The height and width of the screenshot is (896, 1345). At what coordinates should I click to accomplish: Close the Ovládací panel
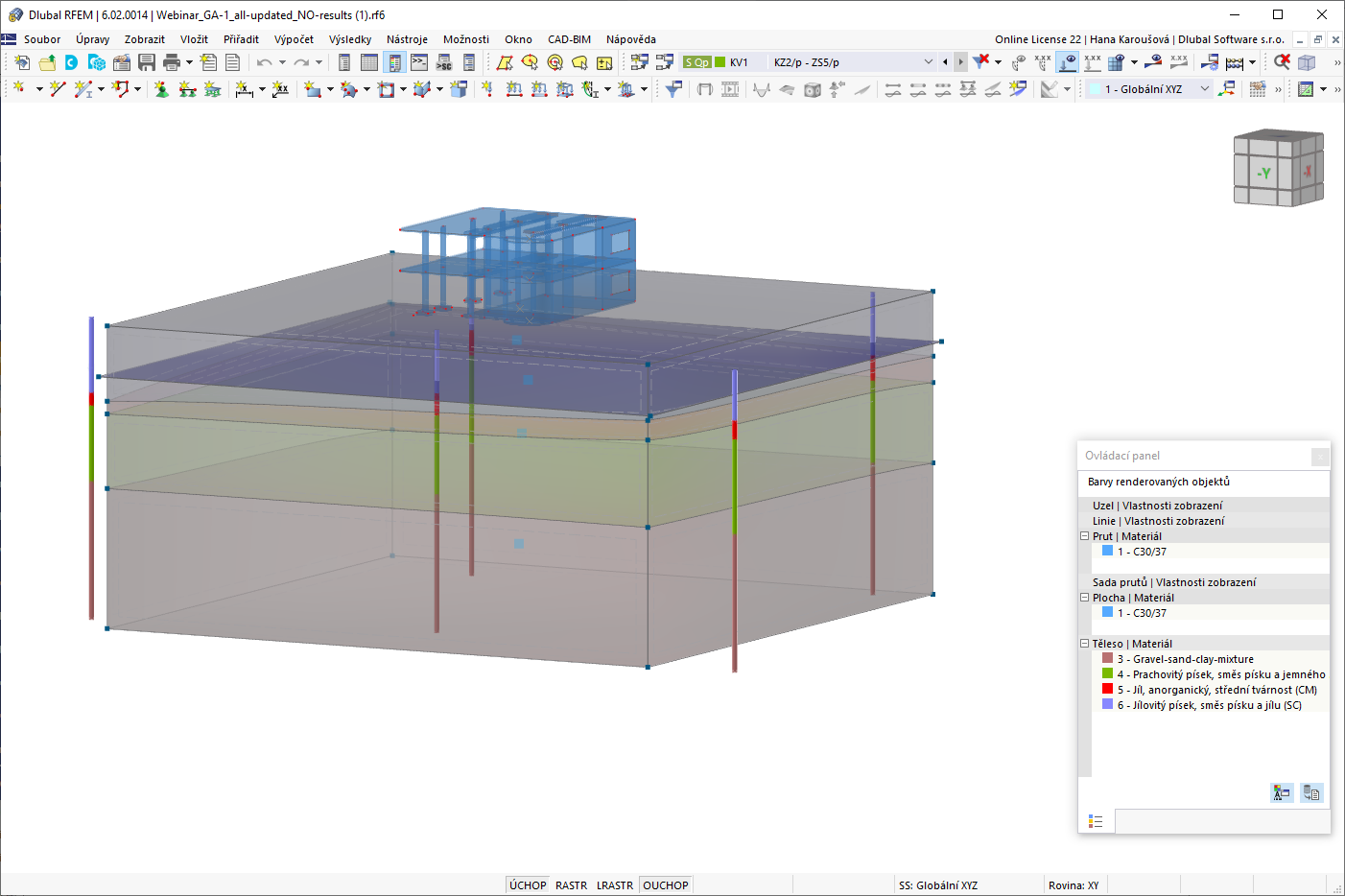(x=1320, y=457)
